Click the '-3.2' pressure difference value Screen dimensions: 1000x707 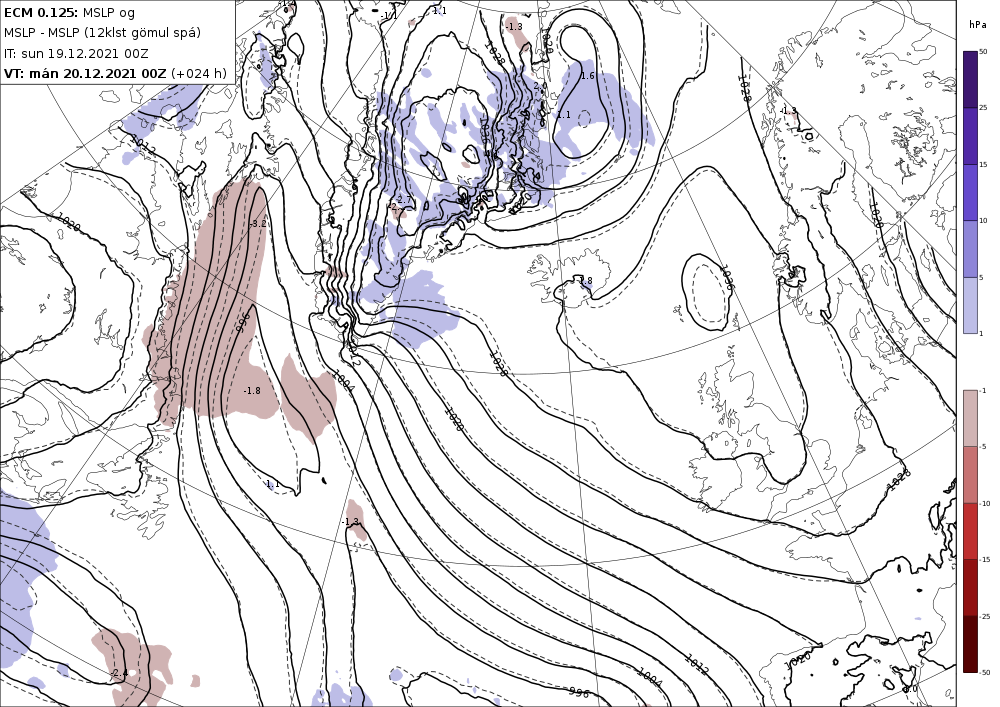pyautogui.click(x=258, y=224)
